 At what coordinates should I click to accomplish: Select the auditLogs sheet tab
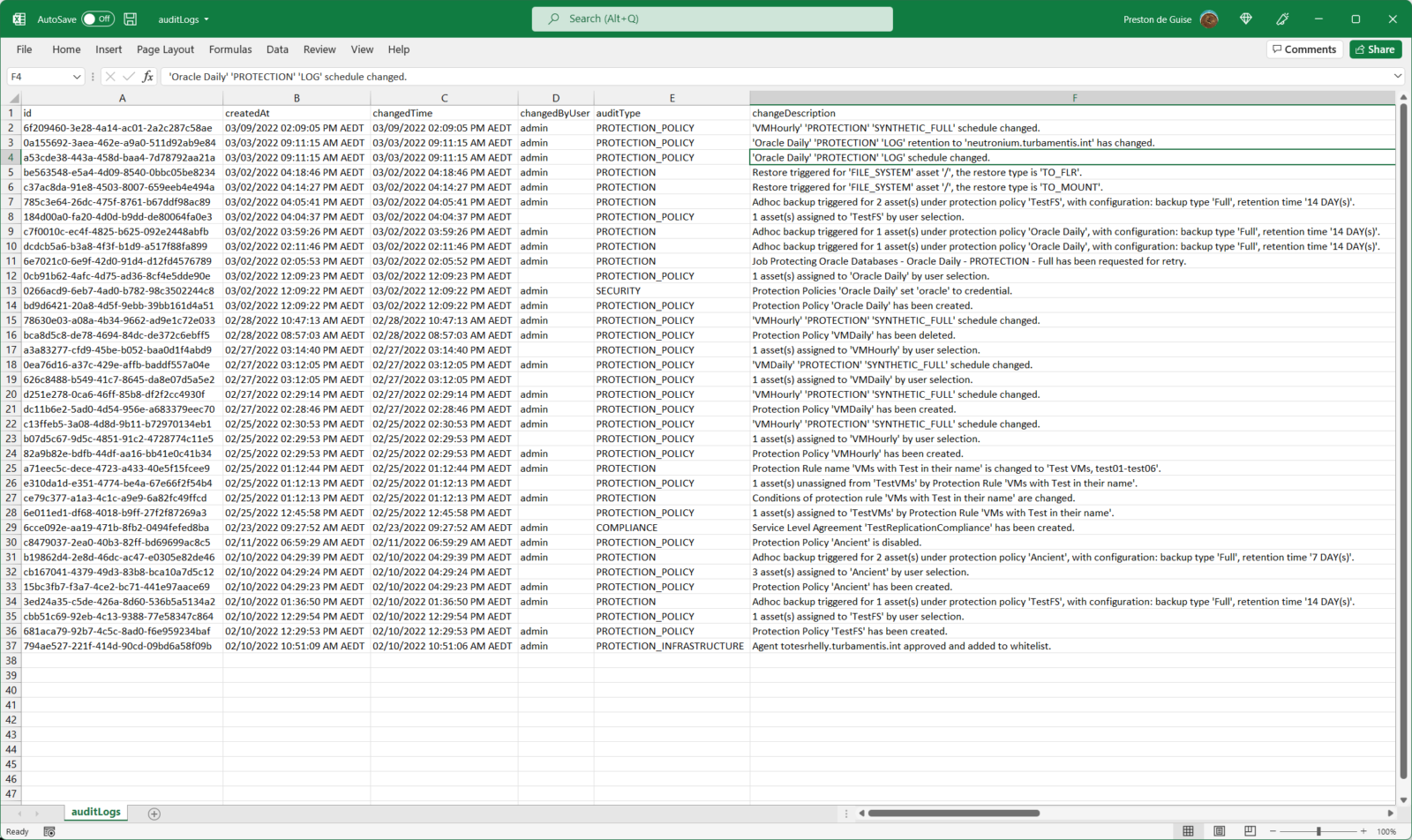[95, 811]
